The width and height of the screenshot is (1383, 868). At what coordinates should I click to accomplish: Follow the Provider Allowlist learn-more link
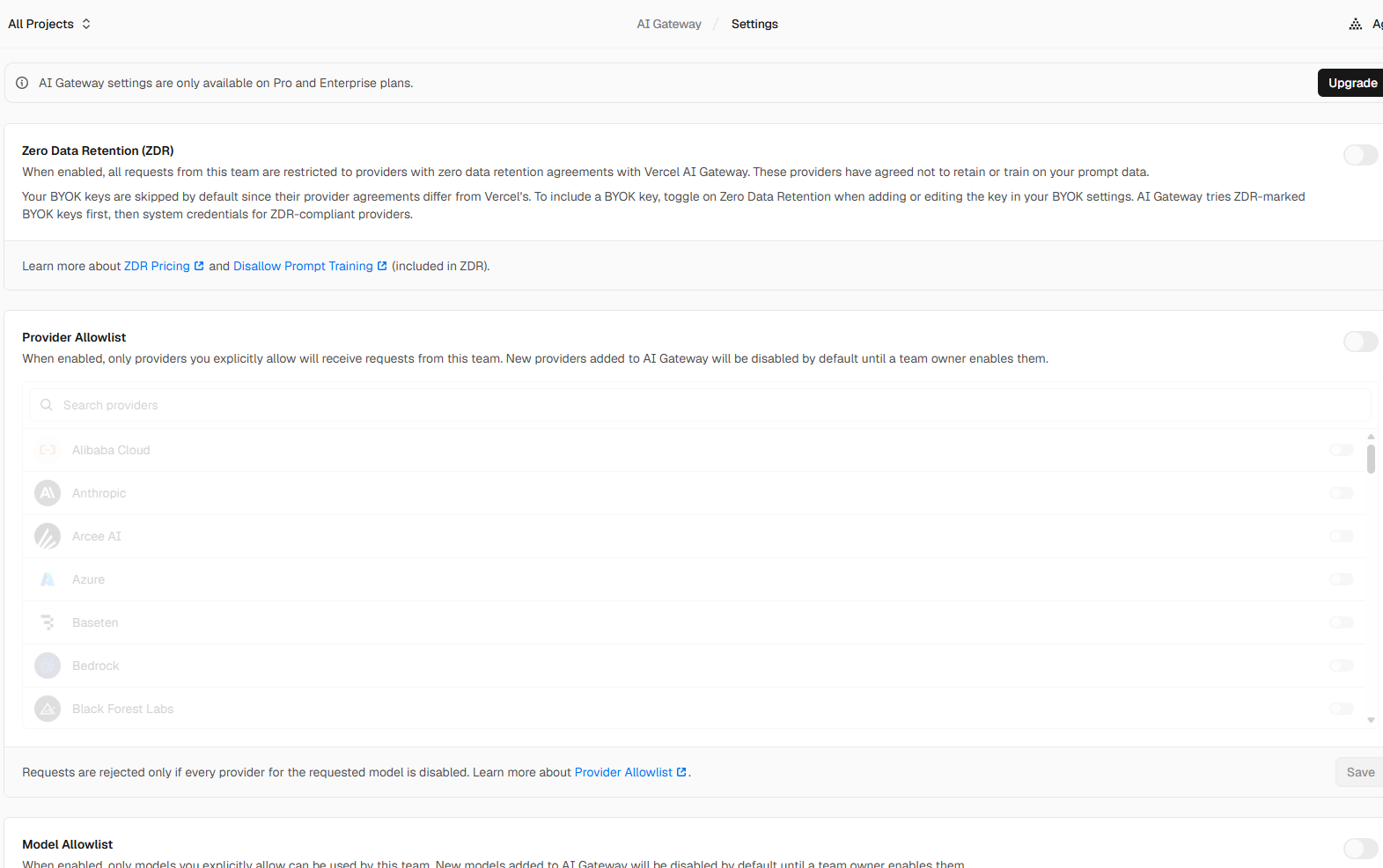630,772
